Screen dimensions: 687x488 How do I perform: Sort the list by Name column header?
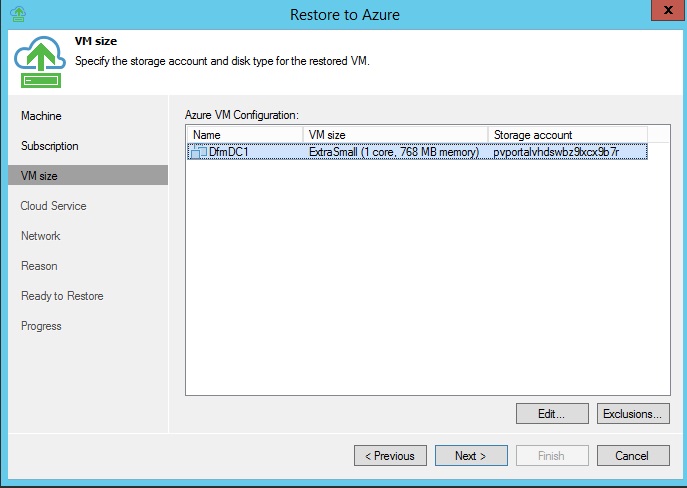(x=244, y=135)
